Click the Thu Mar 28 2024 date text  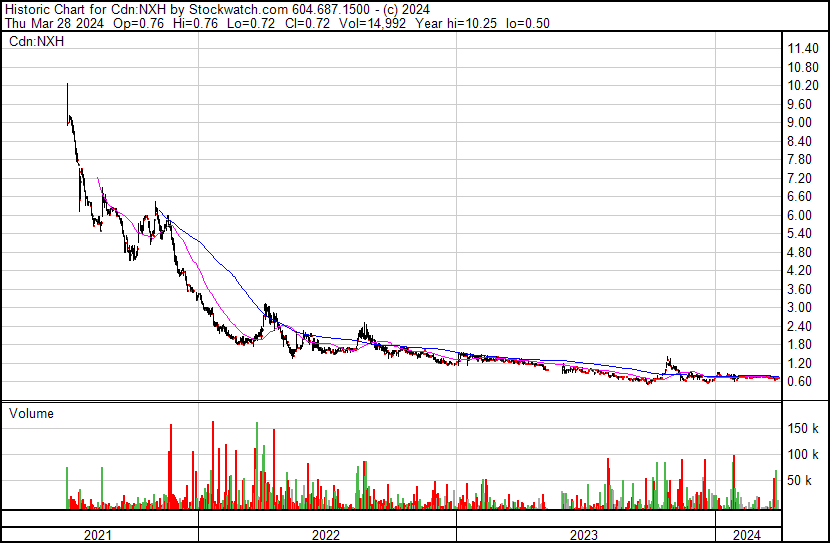(x=51, y=25)
